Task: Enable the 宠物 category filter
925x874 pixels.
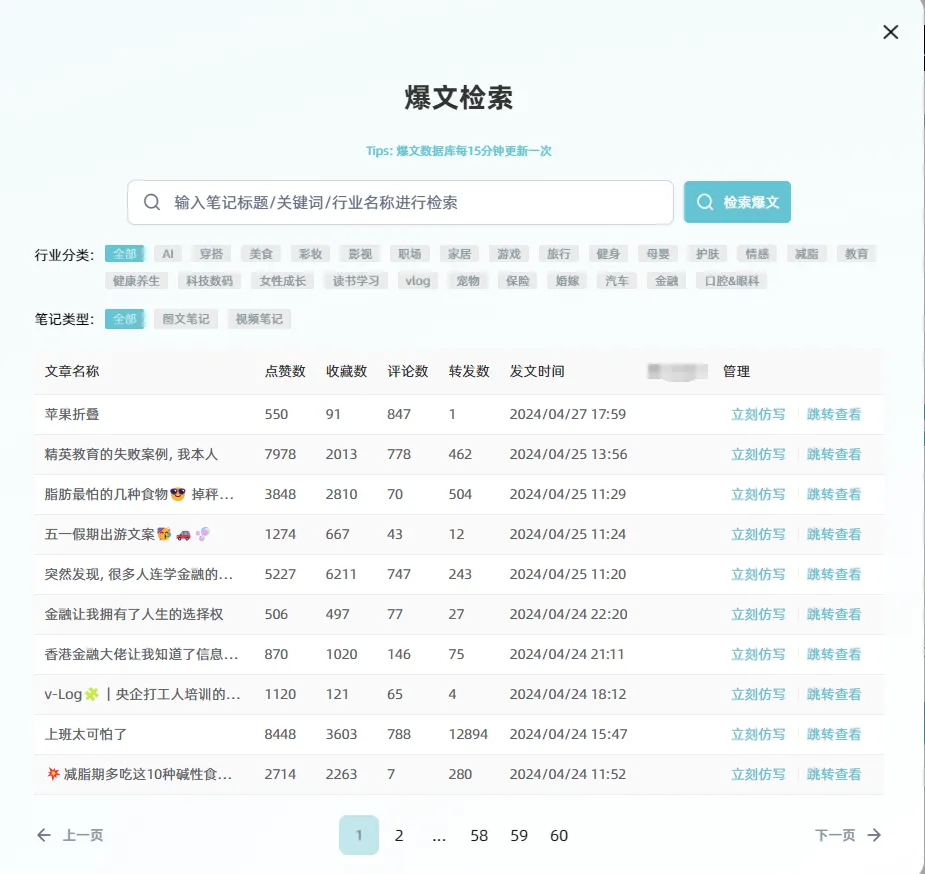Action: (x=466, y=281)
